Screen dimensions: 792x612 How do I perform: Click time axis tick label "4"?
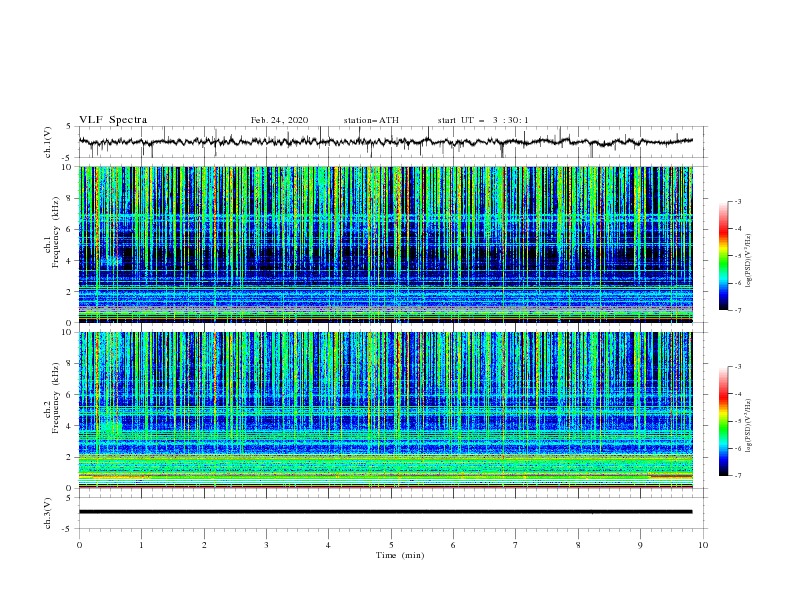point(328,545)
